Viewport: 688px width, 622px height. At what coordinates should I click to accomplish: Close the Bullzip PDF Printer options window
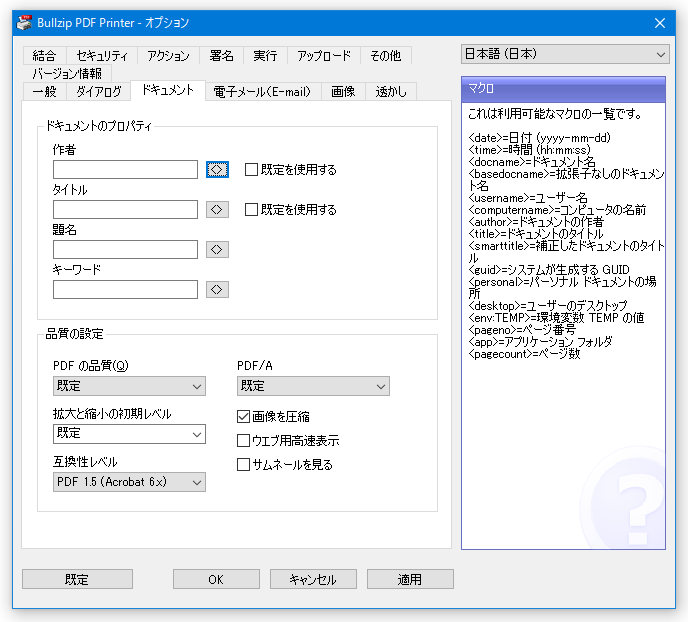click(x=660, y=23)
